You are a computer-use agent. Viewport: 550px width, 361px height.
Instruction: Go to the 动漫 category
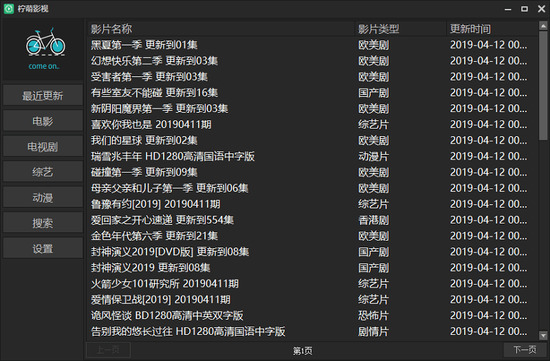(x=43, y=198)
